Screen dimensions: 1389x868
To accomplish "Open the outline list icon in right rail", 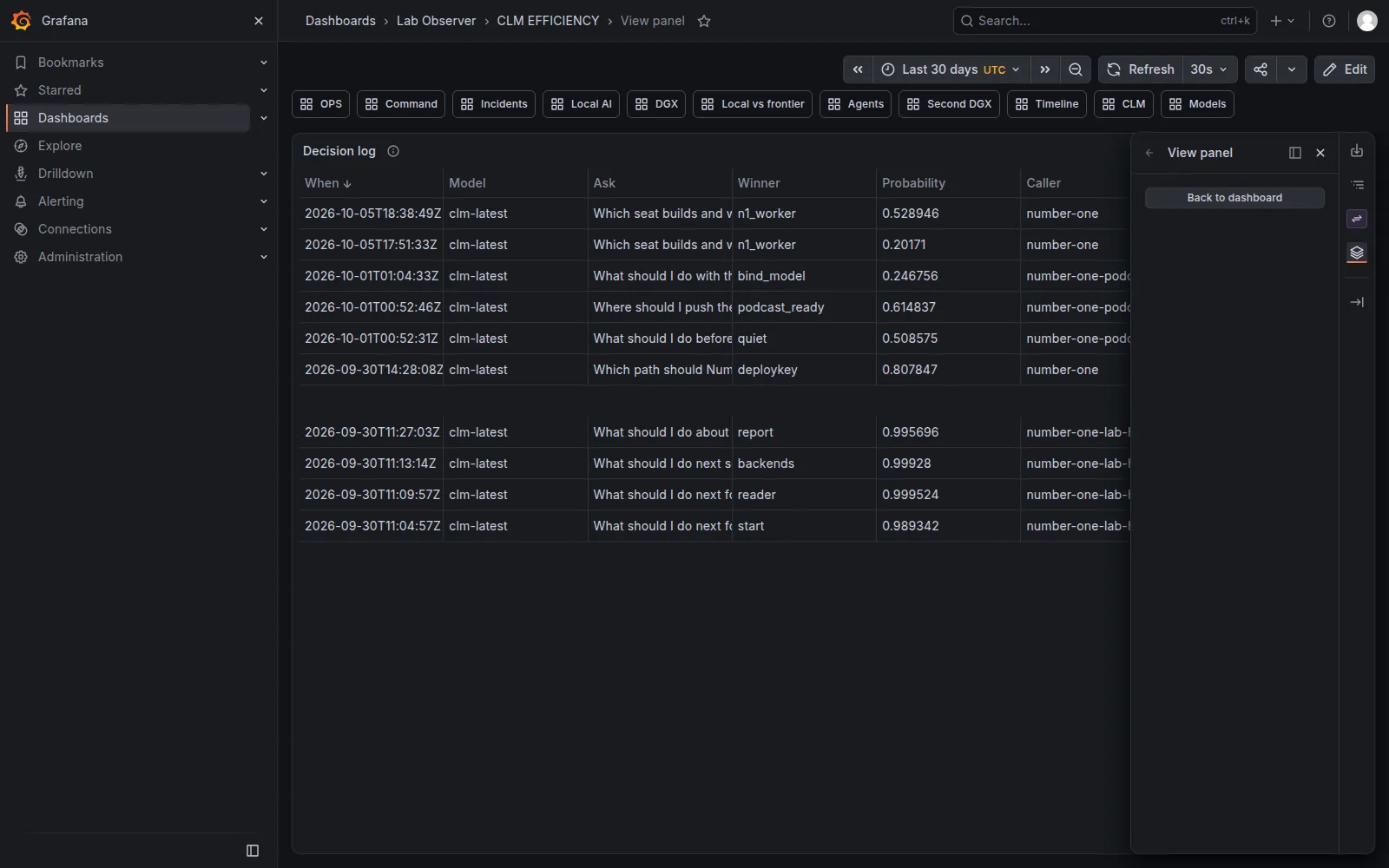I will click(1357, 185).
